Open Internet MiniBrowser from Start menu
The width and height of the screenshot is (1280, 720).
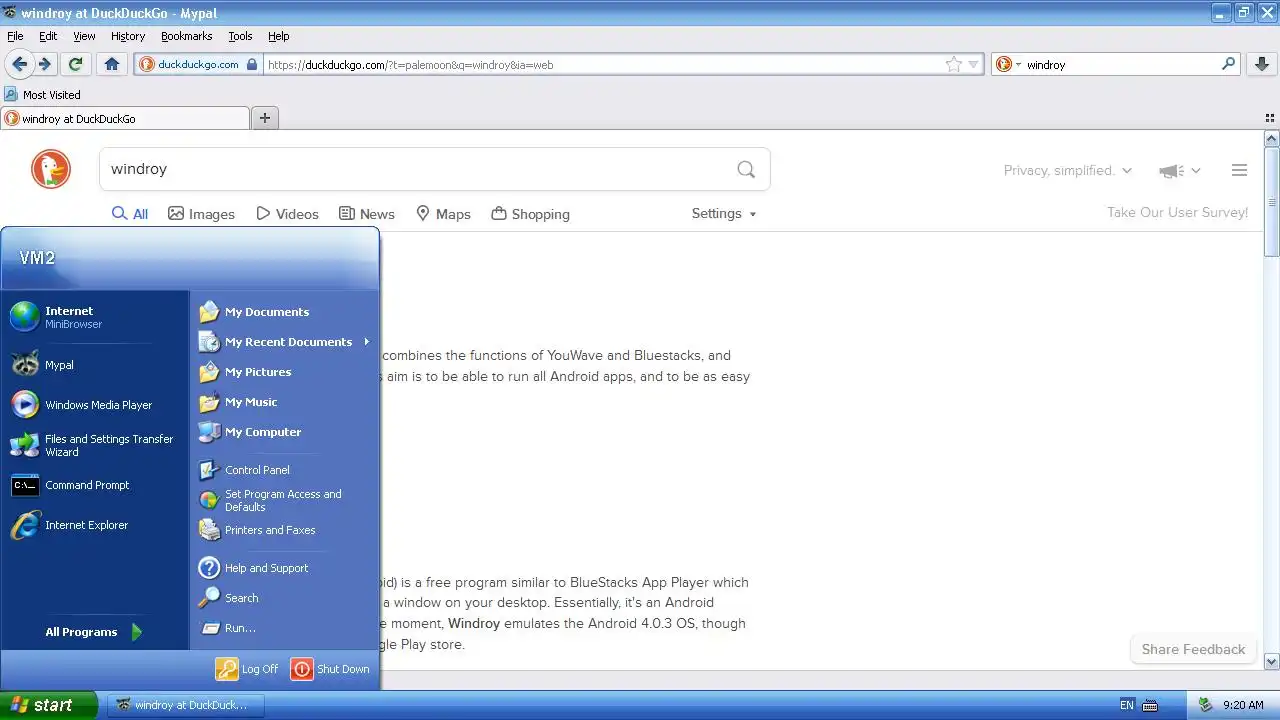tap(95, 316)
